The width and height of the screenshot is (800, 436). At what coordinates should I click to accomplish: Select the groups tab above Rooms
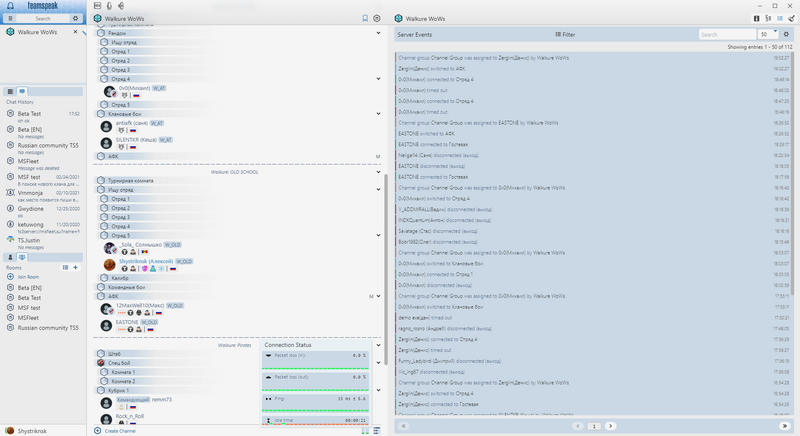pyautogui.click(x=22, y=257)
